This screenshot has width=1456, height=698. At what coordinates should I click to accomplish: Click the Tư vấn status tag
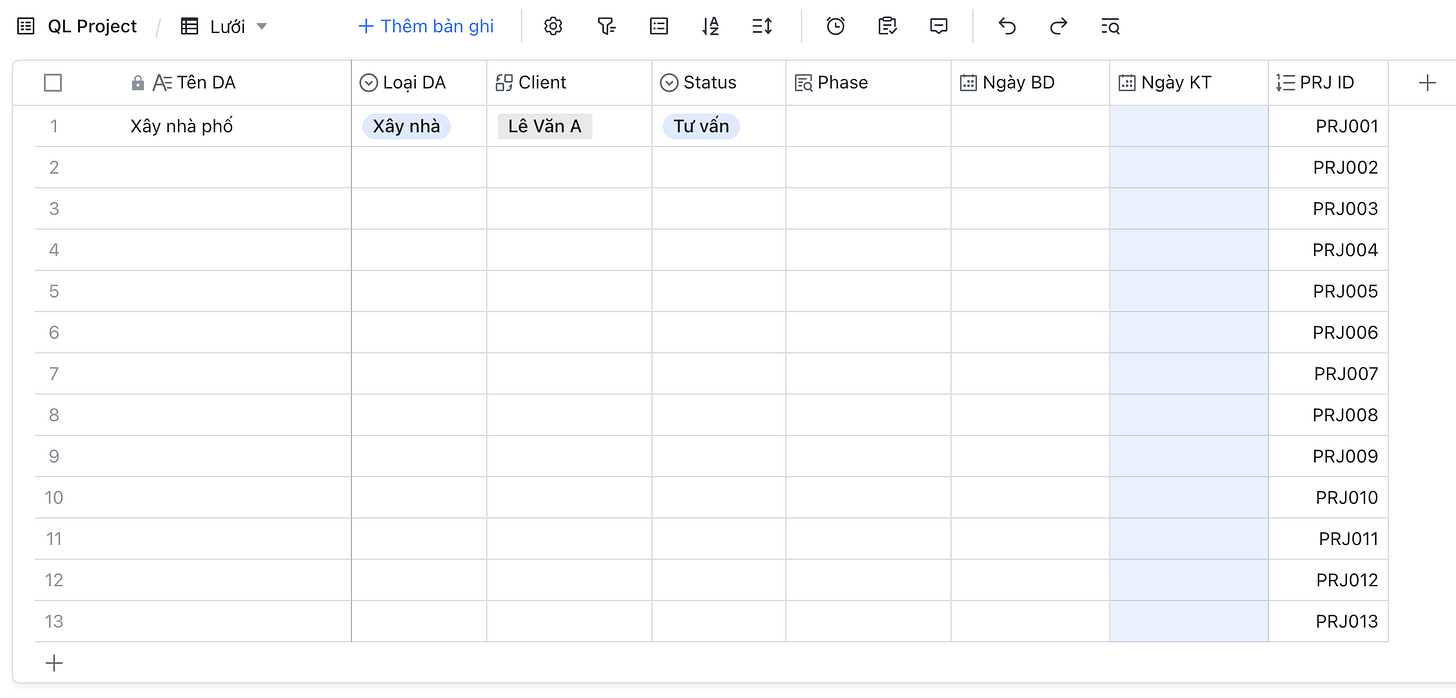(701, 126)
